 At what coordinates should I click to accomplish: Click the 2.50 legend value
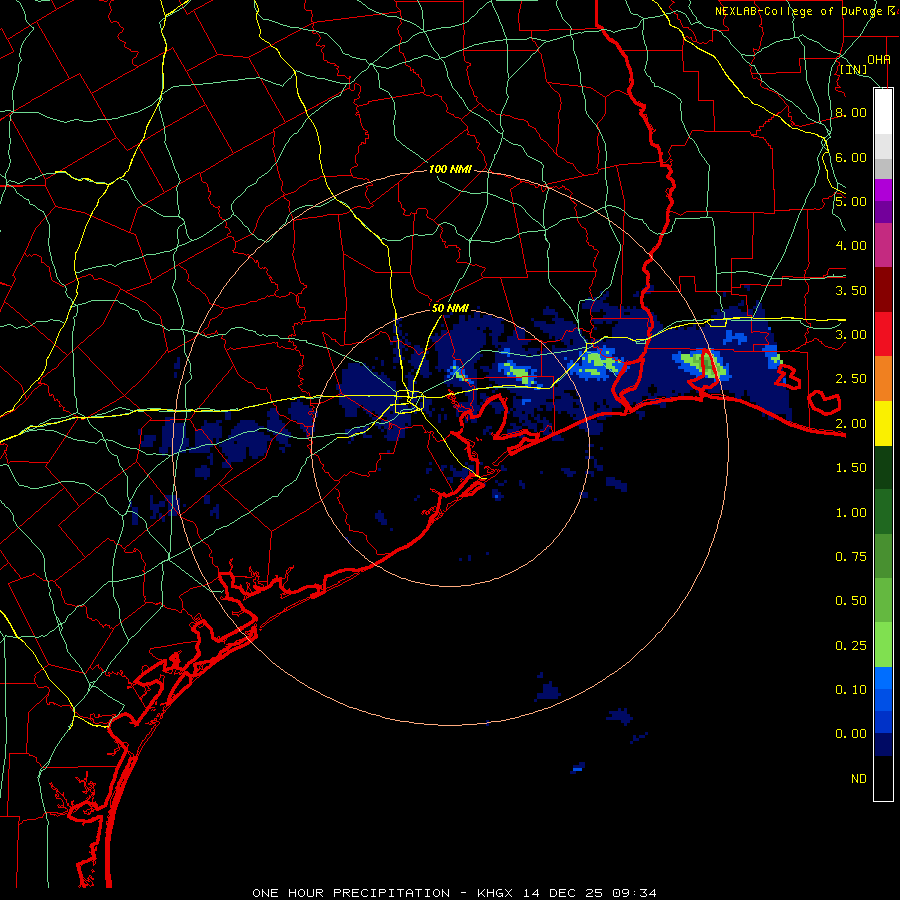[851, 379]
